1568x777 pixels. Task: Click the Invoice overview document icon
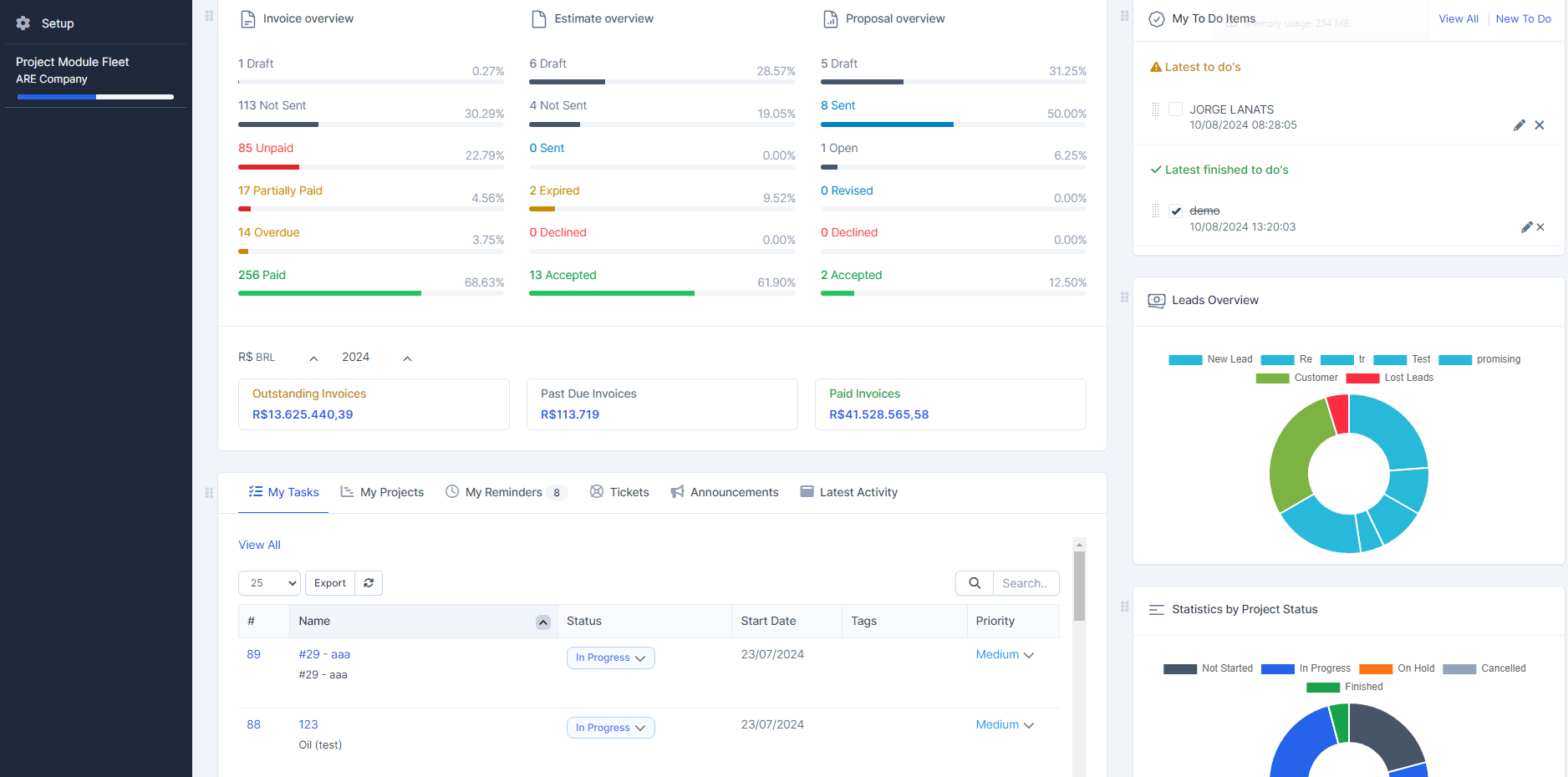[248, 19]
